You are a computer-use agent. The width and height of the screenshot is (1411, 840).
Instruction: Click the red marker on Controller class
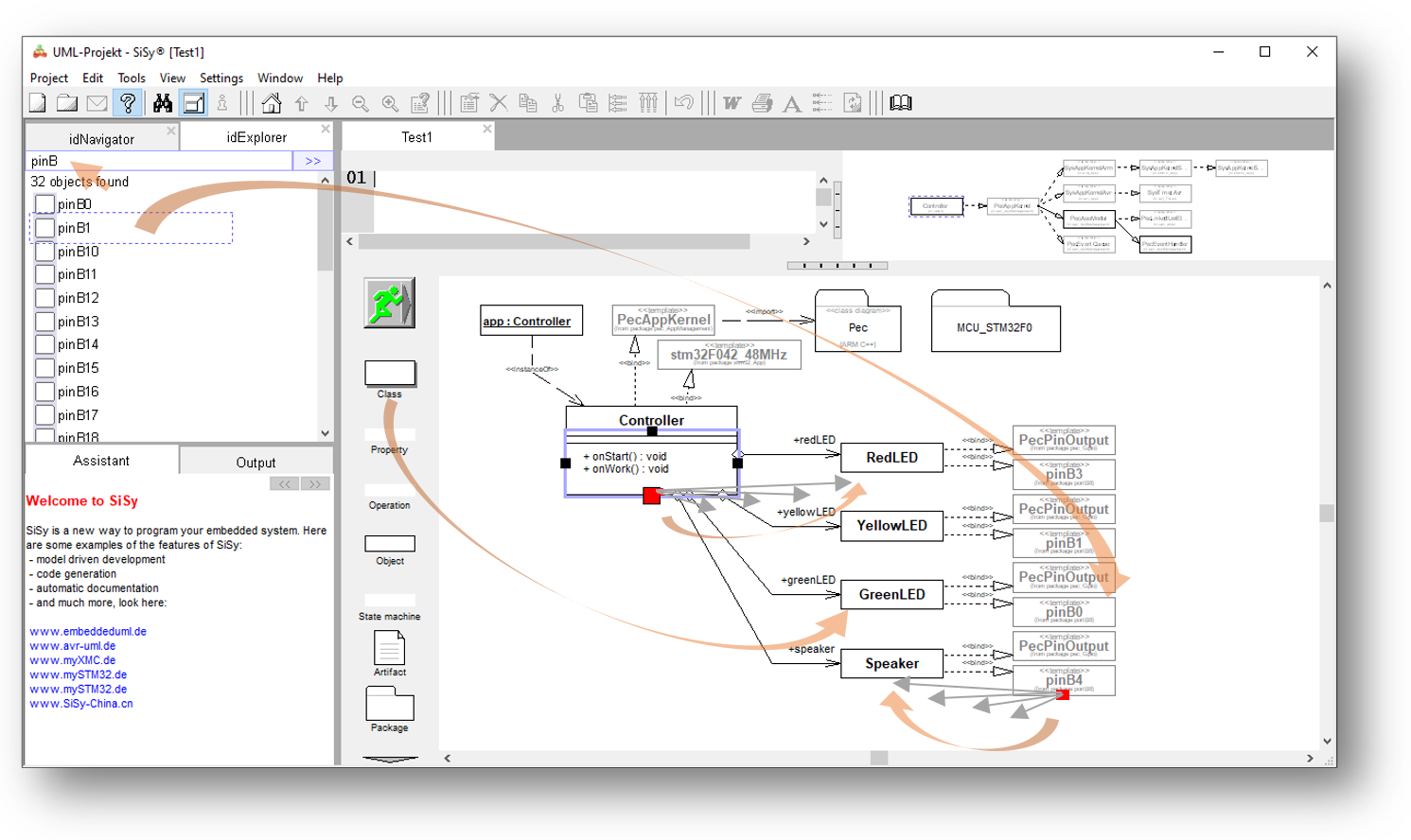pos(651,496)
